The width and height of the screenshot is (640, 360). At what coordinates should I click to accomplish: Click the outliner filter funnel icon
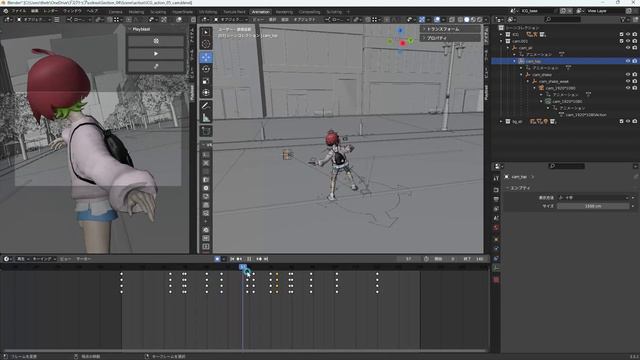point(623,19)
